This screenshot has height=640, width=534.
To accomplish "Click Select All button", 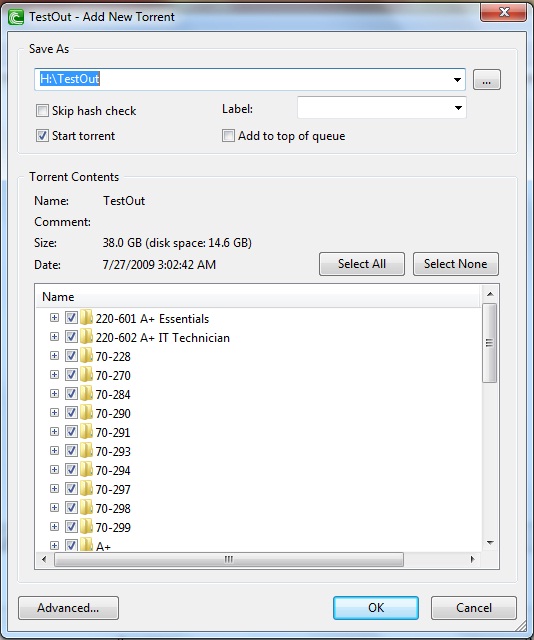I will tap(362, 264).
